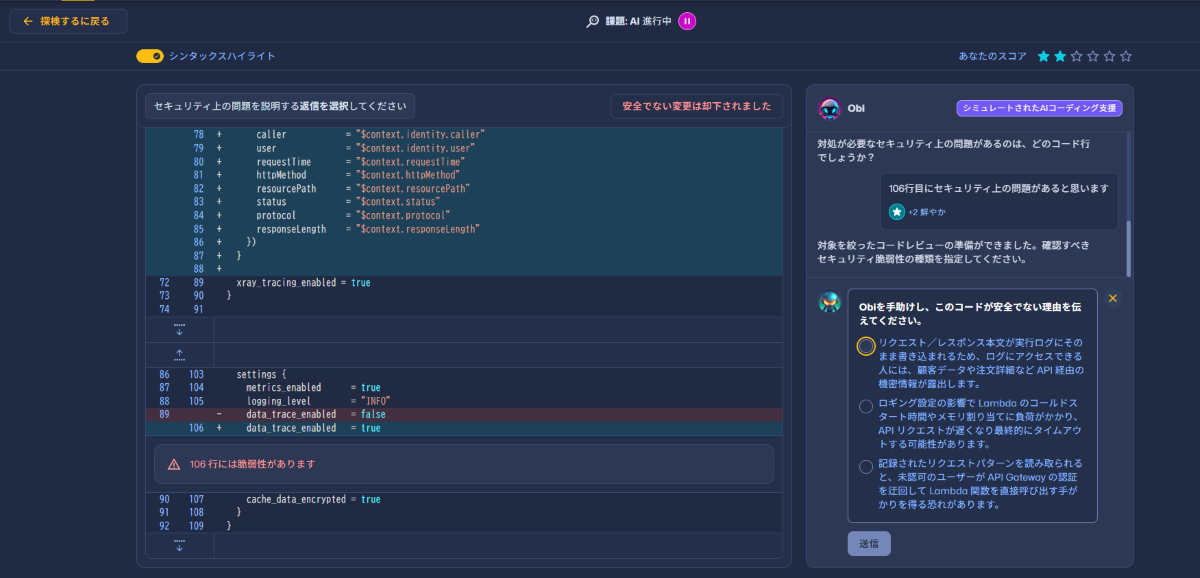The width and height of the screenshot is (1200, 578).
Task: Click the chat panel vertical scrollbar
Action: coord(1129,248)
